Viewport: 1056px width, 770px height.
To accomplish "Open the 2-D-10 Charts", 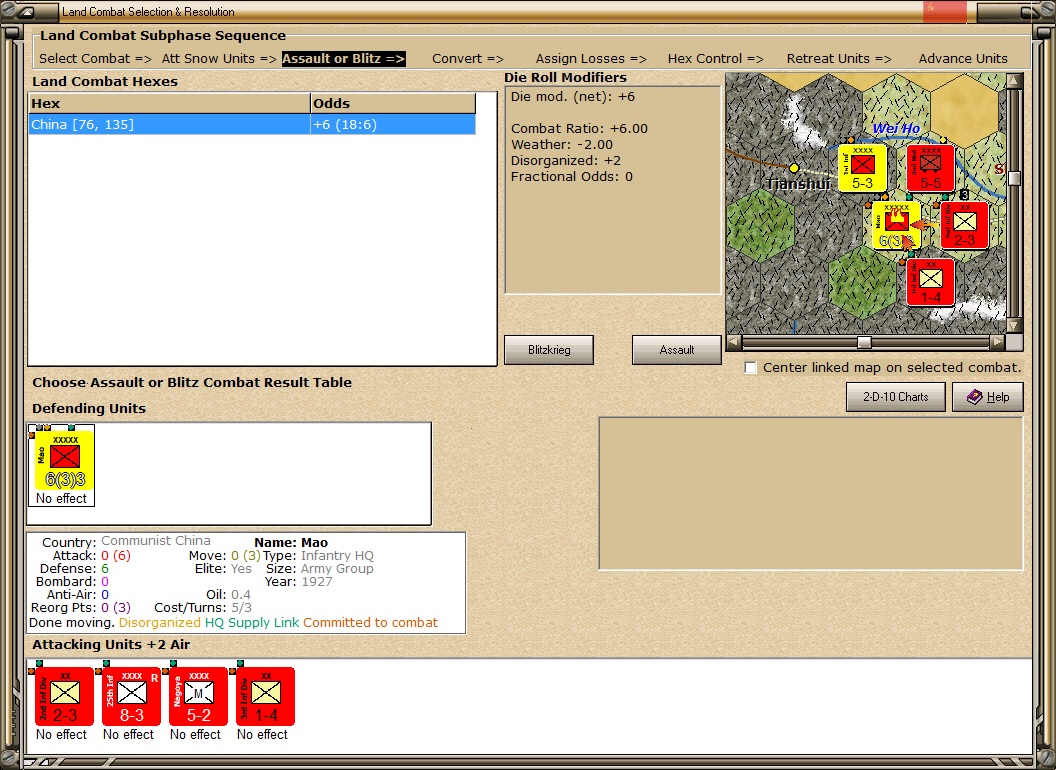I will tap(896, 397).
